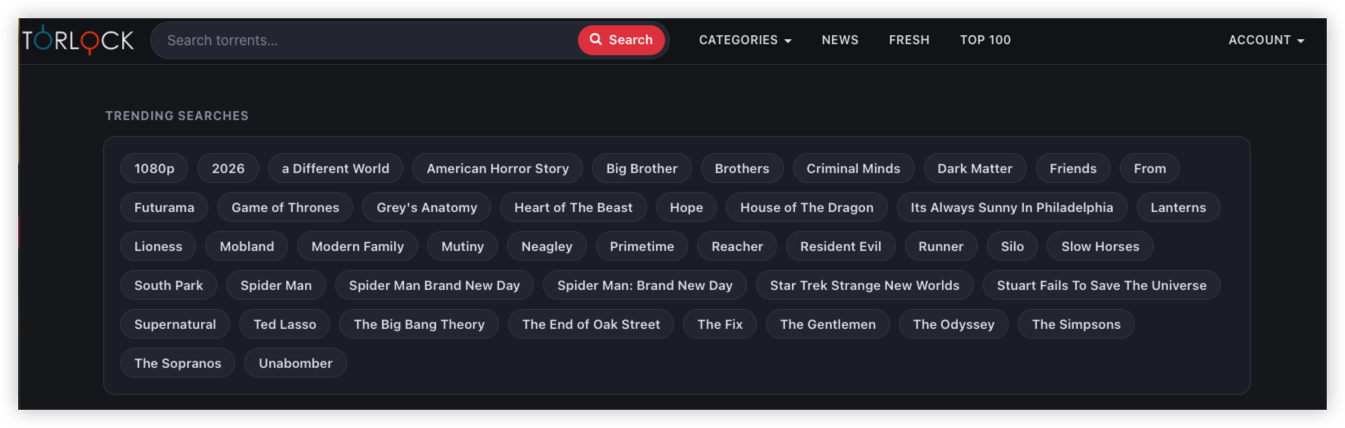This screenshot has height=428, width=1345.
Task: Click the Torlock logo
Action: click(78, 40)
